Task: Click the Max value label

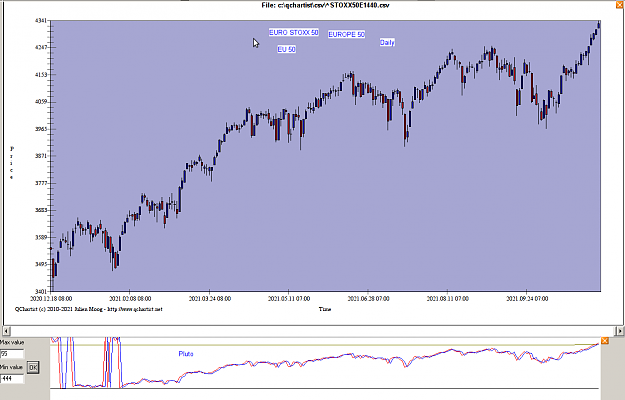Action: click(12, 342)
